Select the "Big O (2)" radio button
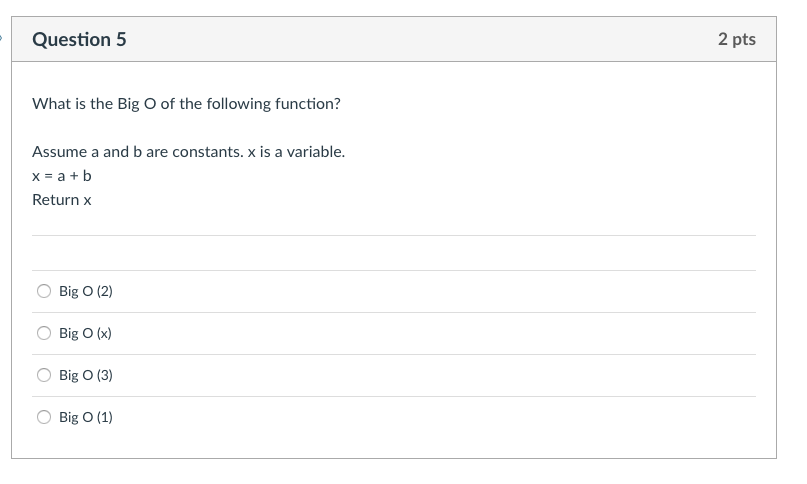This screenshot has width=807, height=484. (x=44, y=292)
